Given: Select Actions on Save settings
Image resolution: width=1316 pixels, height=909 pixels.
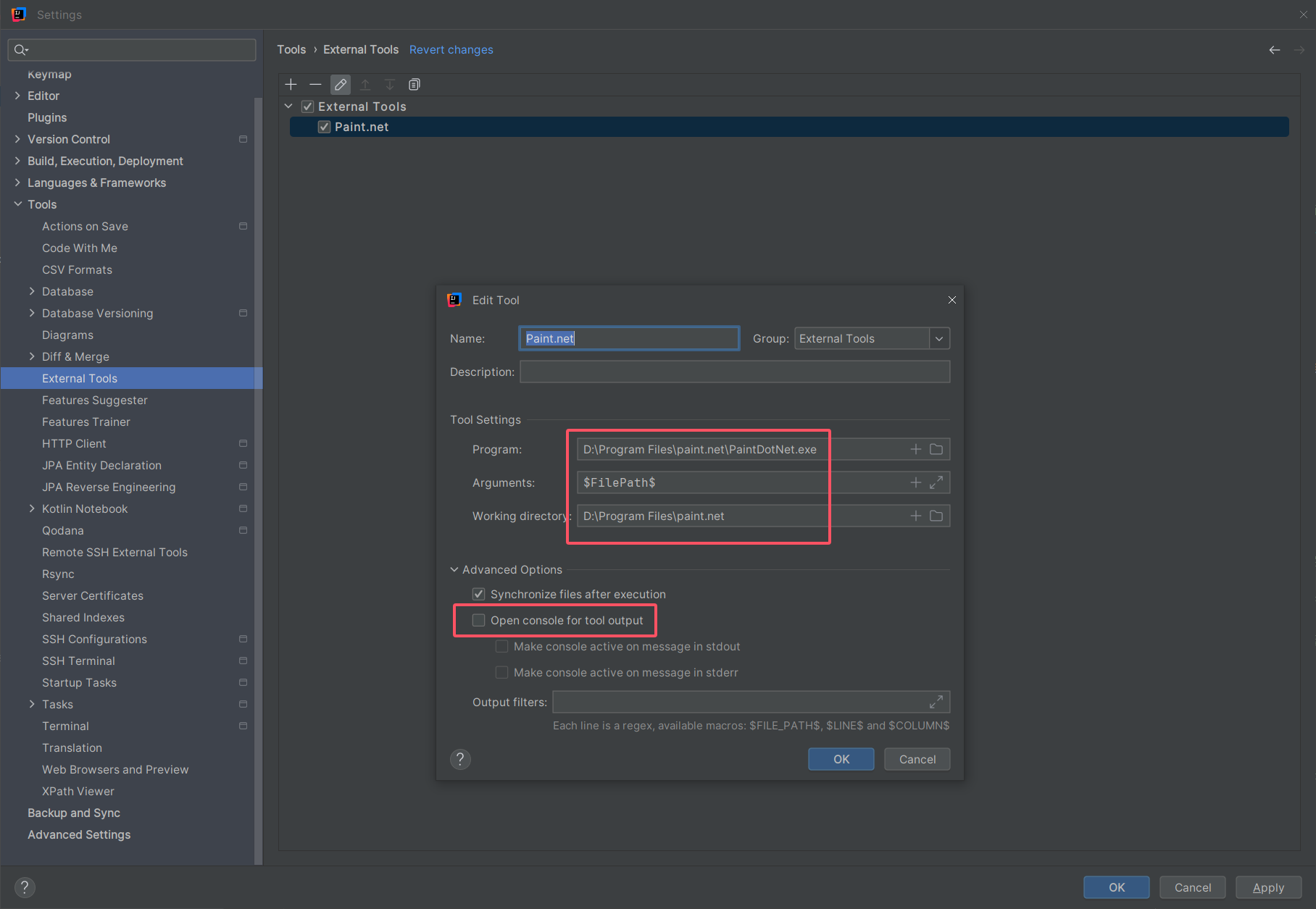Looking at the screenshot, I should 85,226.
